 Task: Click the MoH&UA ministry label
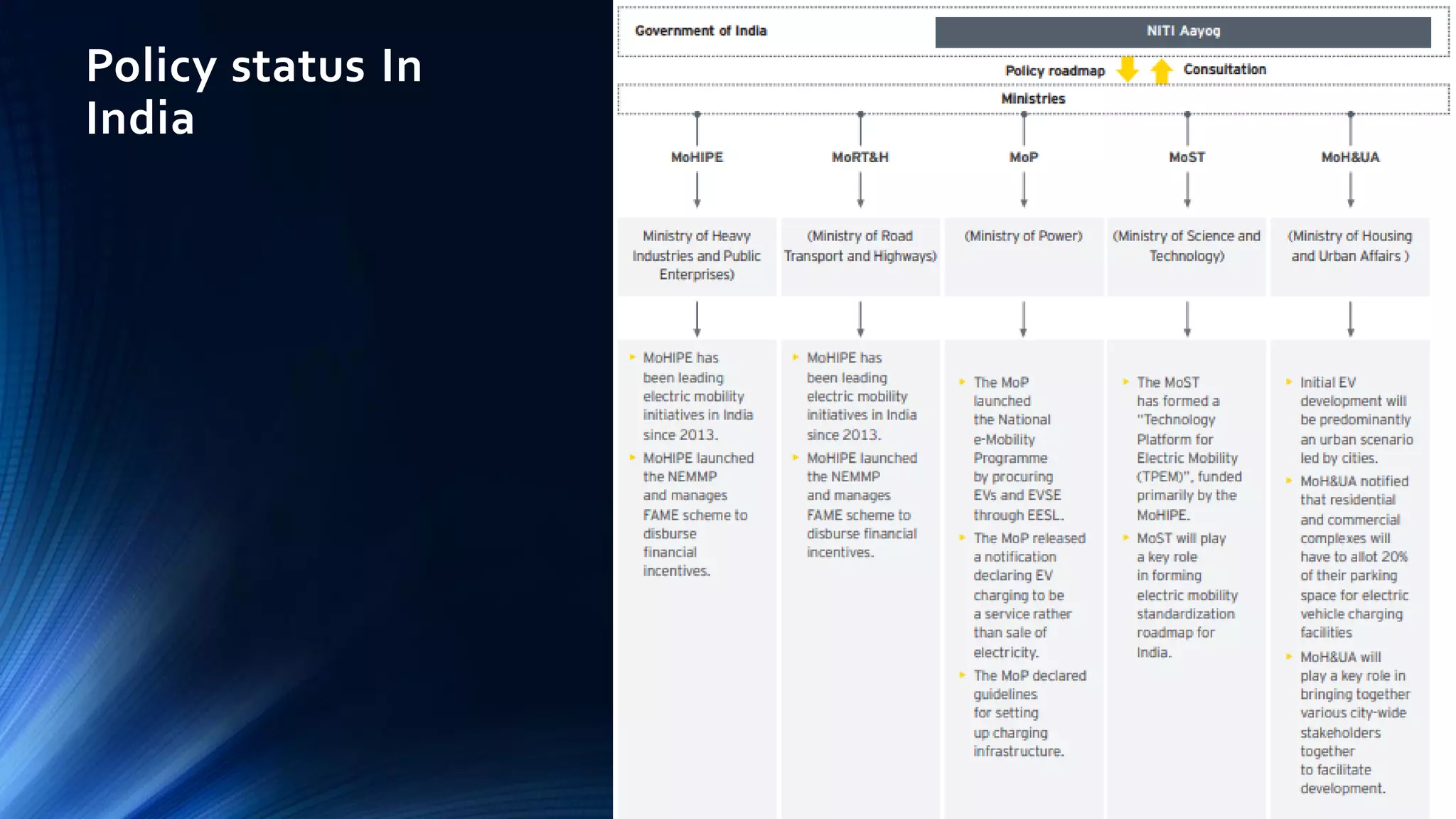[1350, 157]
